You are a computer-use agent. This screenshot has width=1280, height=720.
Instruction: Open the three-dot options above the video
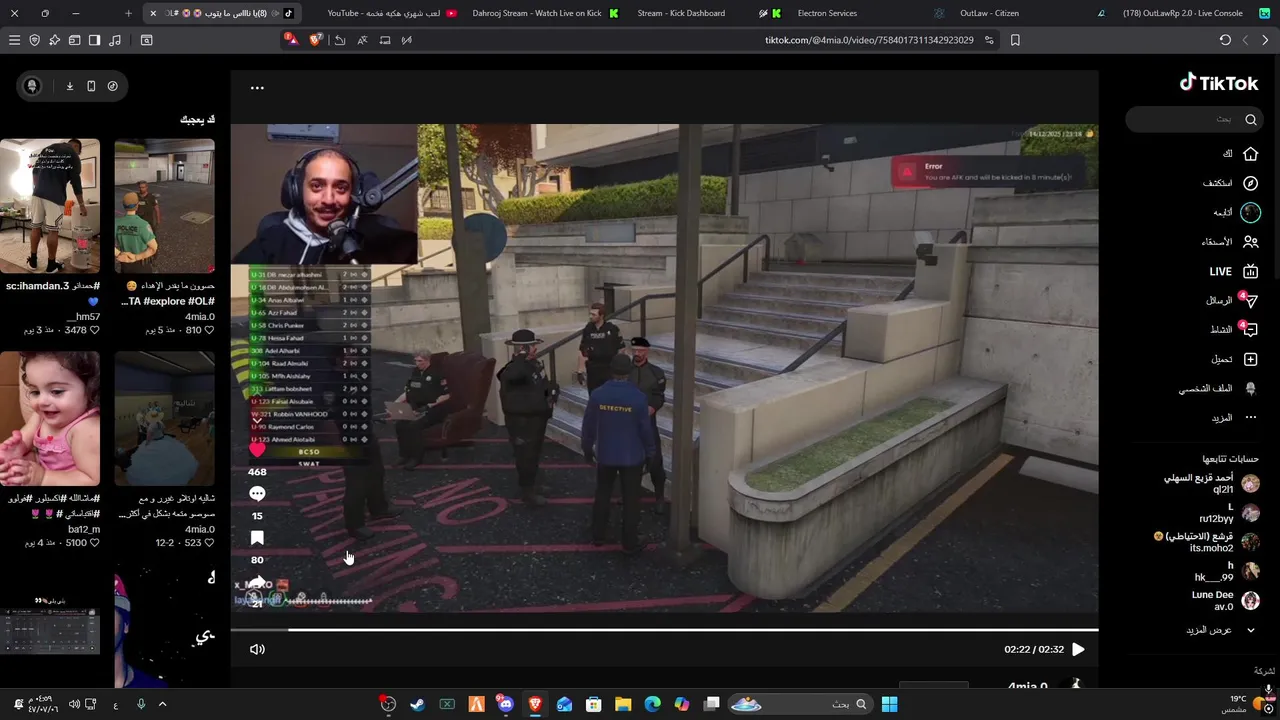click(257, 88)
